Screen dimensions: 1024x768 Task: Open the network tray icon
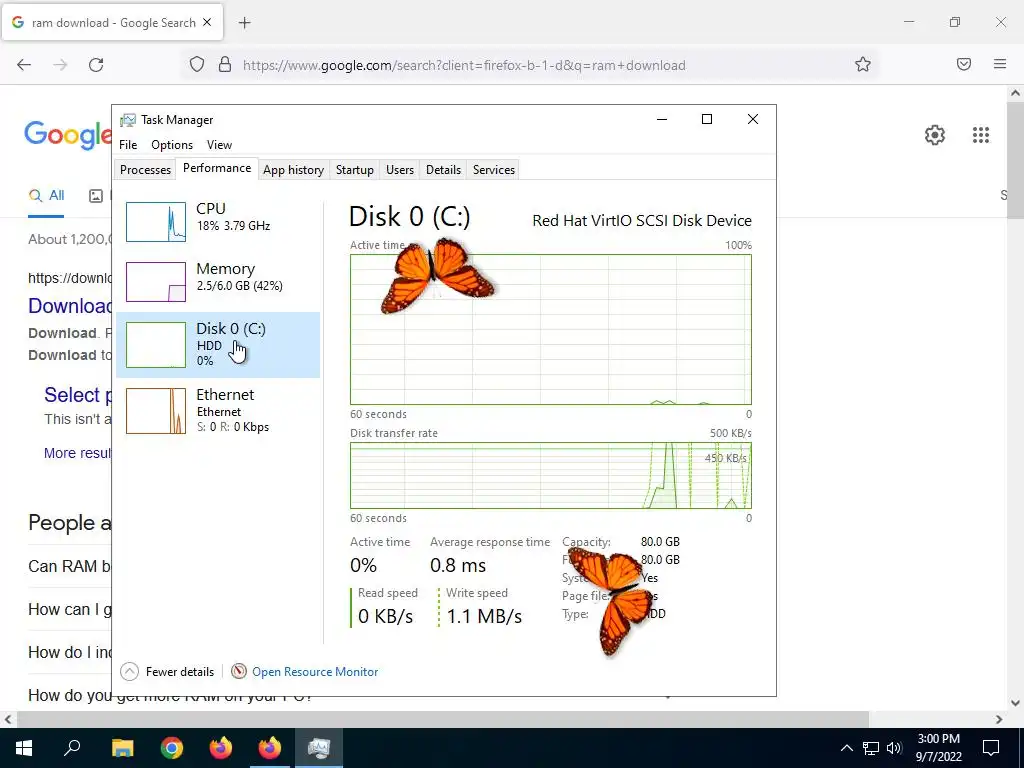(871, 748)
